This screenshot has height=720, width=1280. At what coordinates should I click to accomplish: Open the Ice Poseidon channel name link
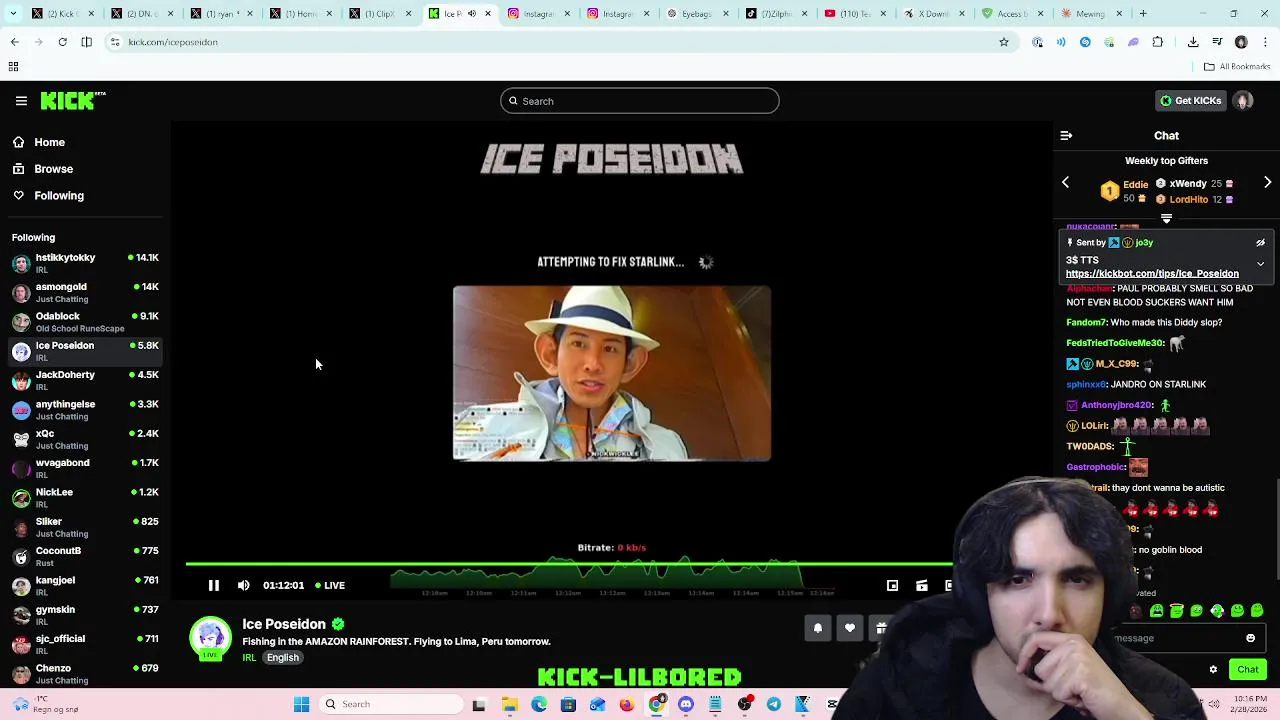pyautogui.click(x=284, y=624)
